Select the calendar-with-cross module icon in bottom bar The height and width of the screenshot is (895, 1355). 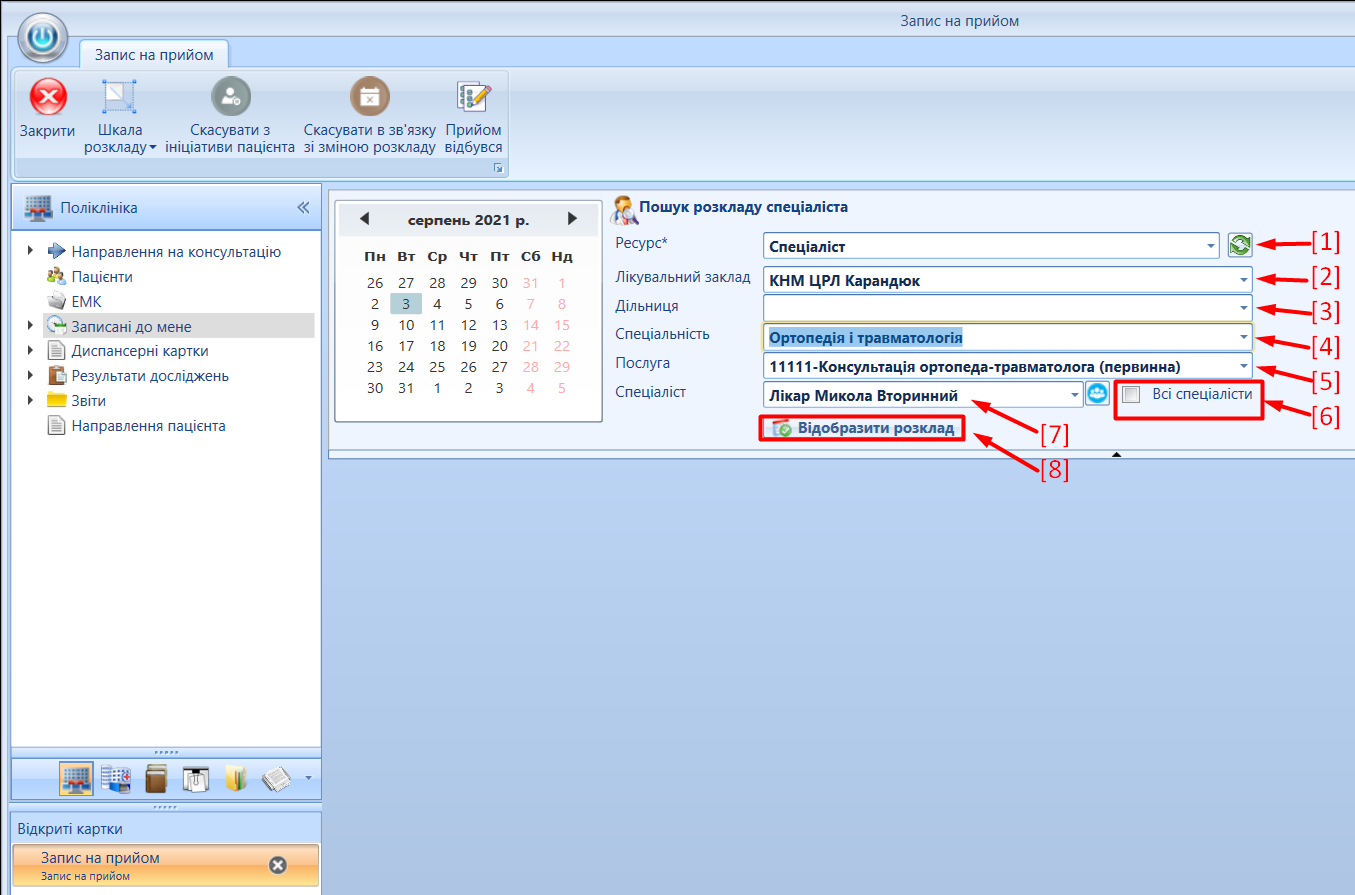pyautogui.click(x=116, y=778)
